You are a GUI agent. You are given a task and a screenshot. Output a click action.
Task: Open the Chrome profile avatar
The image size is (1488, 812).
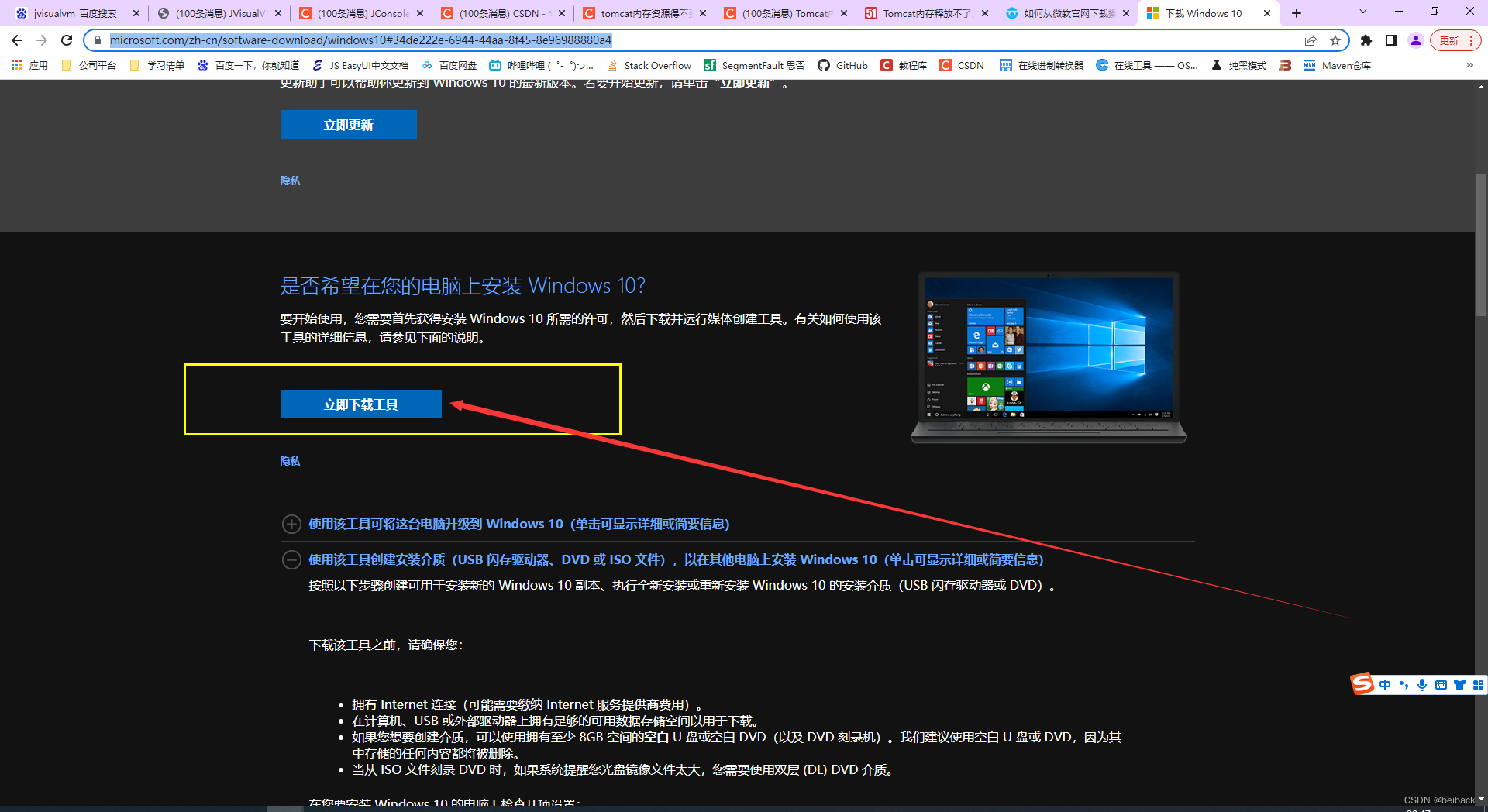coord(1416,40)
